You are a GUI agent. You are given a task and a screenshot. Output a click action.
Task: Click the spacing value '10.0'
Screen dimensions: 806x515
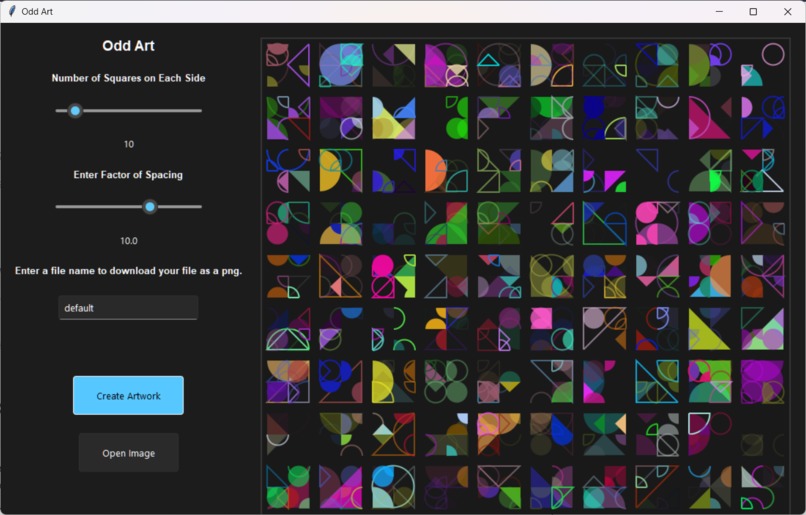[129, 241]
